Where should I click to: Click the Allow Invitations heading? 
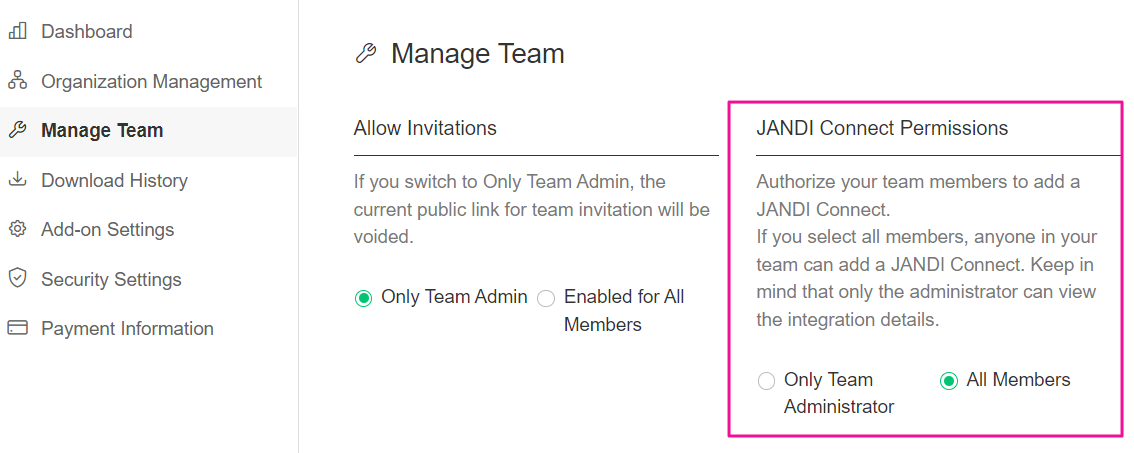(x=425, y=128)
